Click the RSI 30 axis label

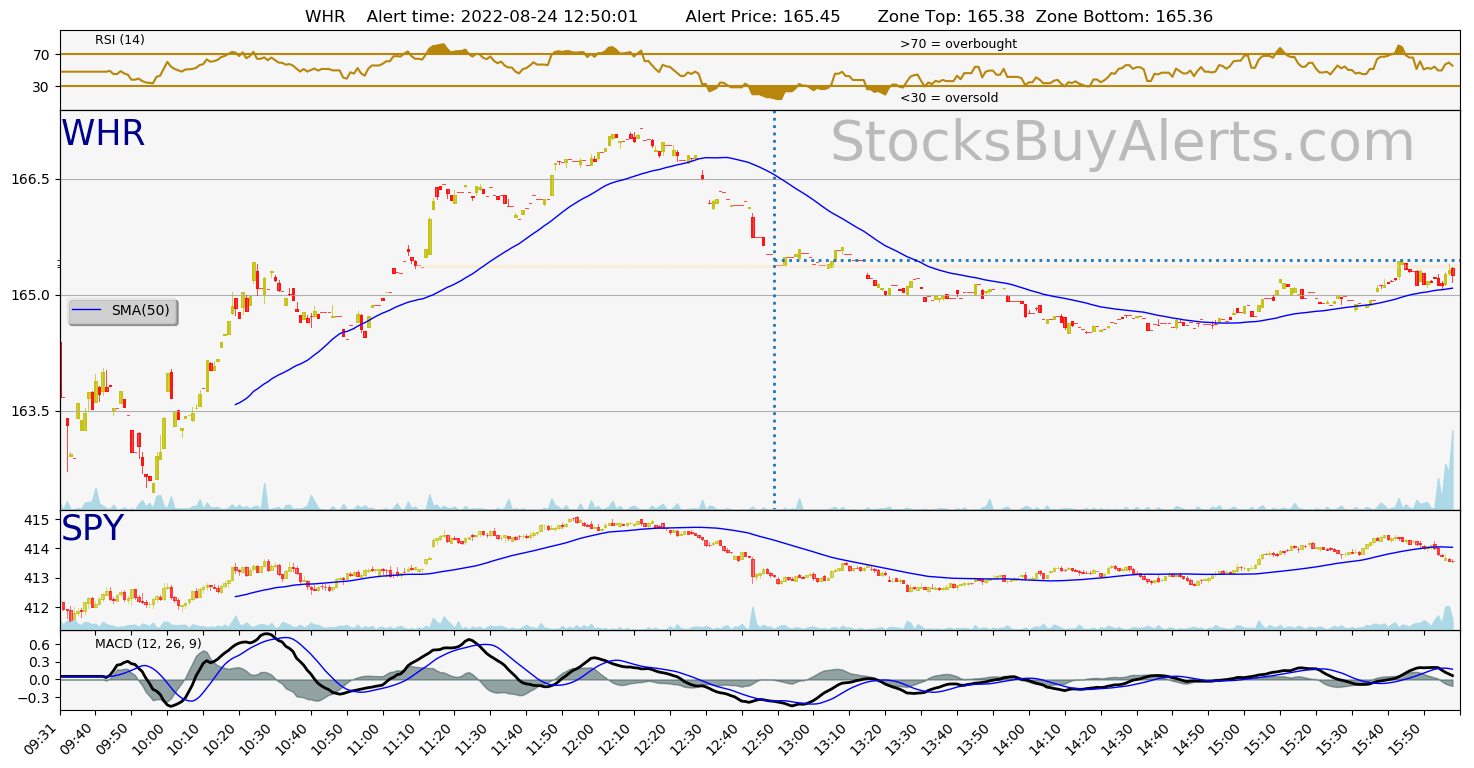click(41, 86)
